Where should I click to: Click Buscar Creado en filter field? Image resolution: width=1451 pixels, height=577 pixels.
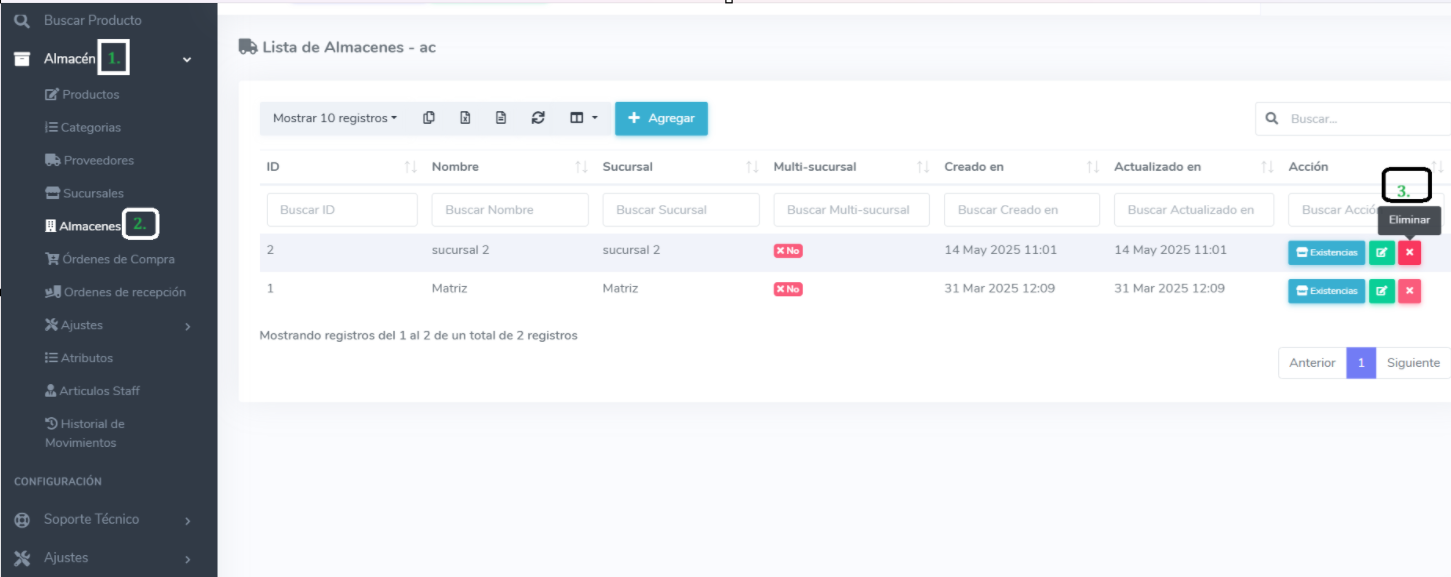pyautogui.click(x=1022, y=210)
